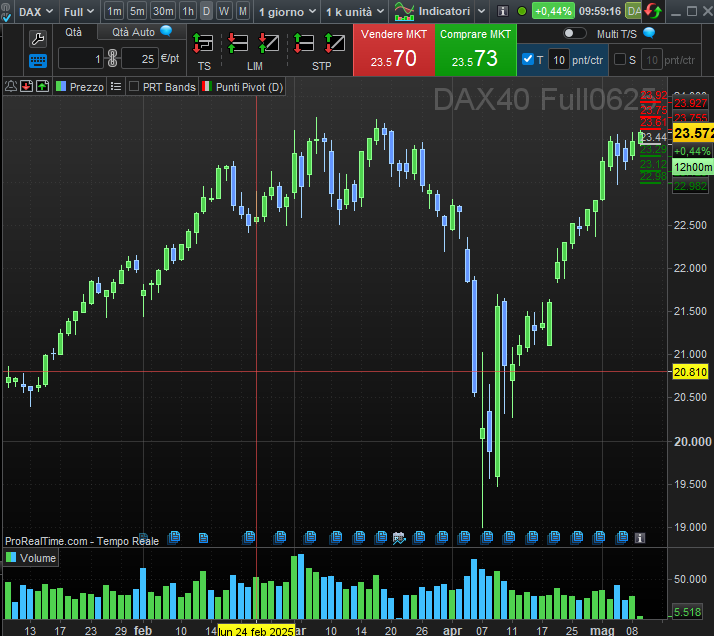Select the LIM oblique line order icon
This screenshot has height=636, width=714.
click(269, 43)
